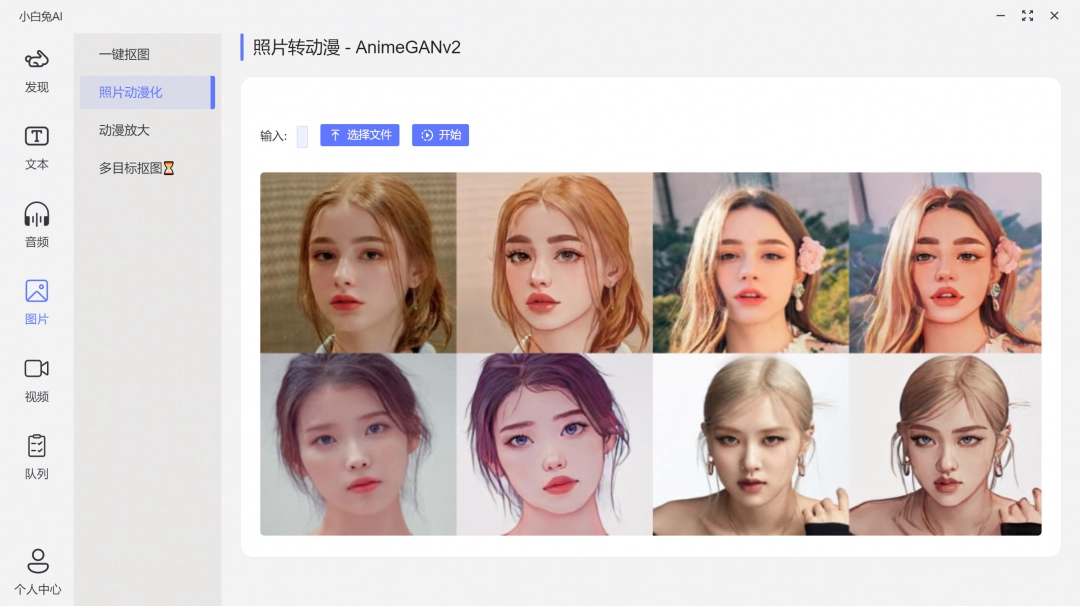Image resolution: width=1080 pixels, height=606 pixels.
Task: Open the 音频 (Audio) tools
Action: (36, 223)
